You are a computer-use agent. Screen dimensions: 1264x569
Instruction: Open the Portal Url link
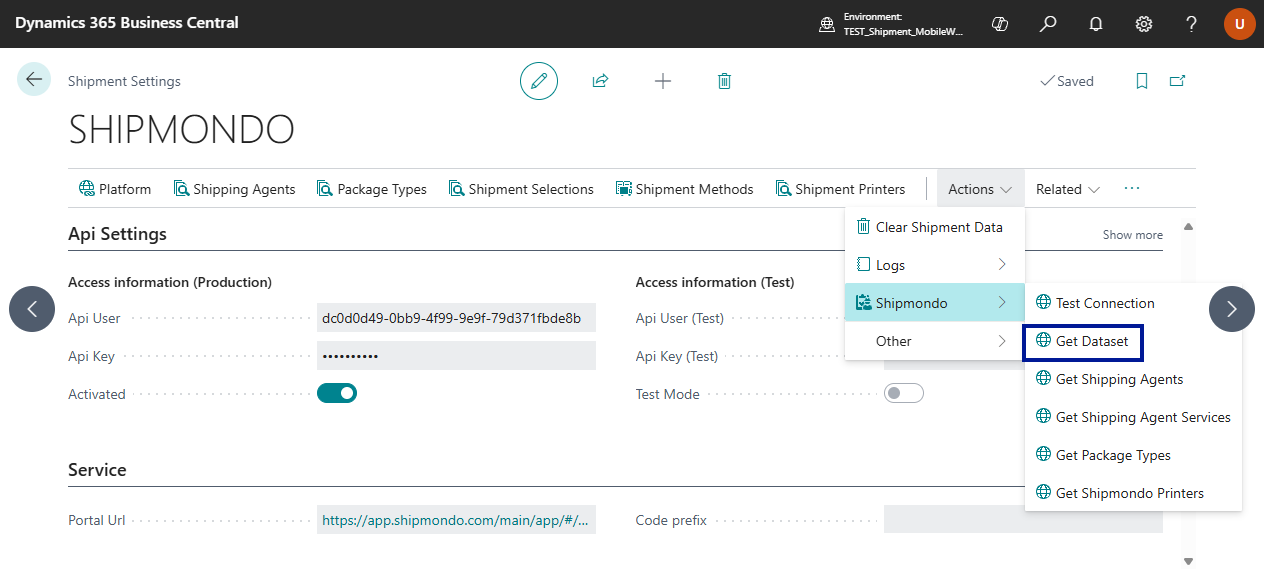(x=456, y=520)
